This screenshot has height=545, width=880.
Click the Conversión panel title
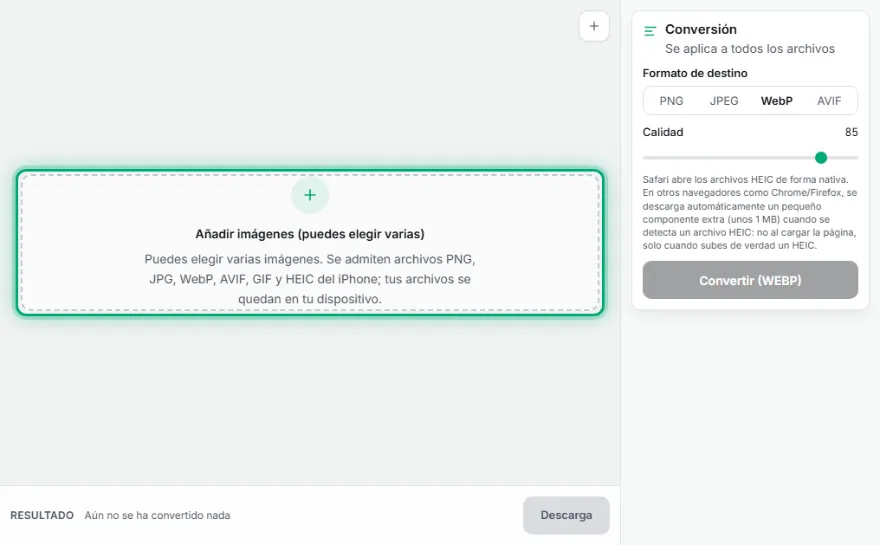tap(700, 29)
